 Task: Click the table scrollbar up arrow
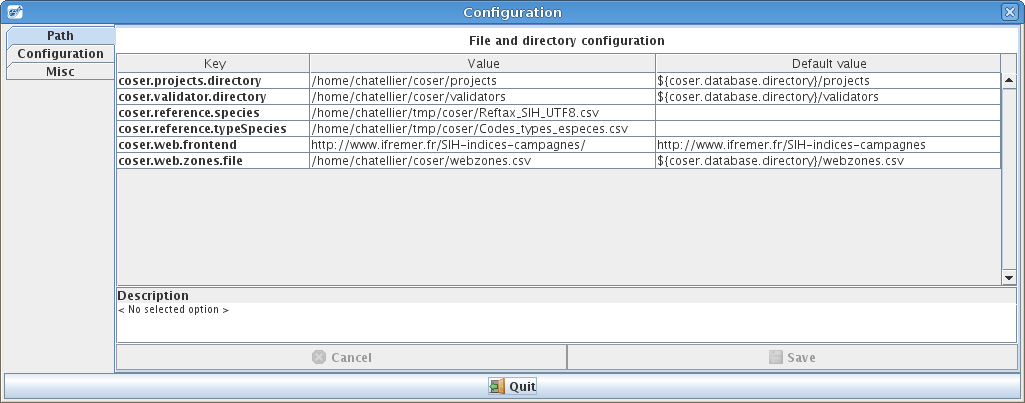1009,81
